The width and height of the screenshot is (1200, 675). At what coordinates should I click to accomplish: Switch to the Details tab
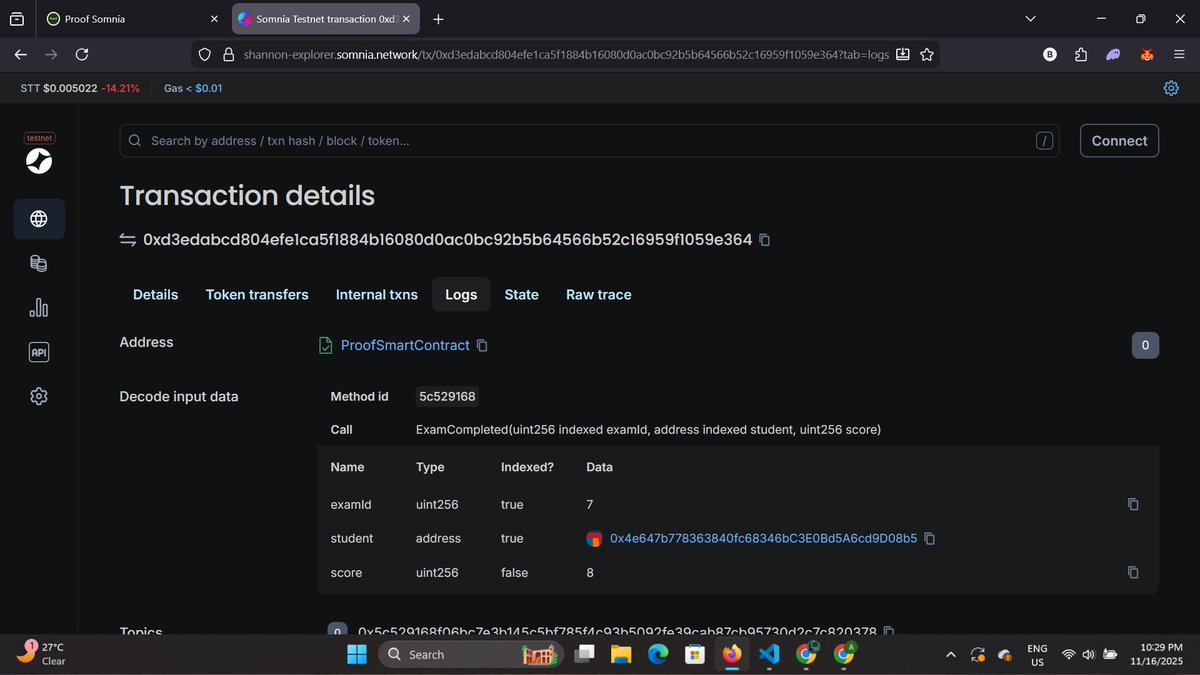(x=155, y=294)
